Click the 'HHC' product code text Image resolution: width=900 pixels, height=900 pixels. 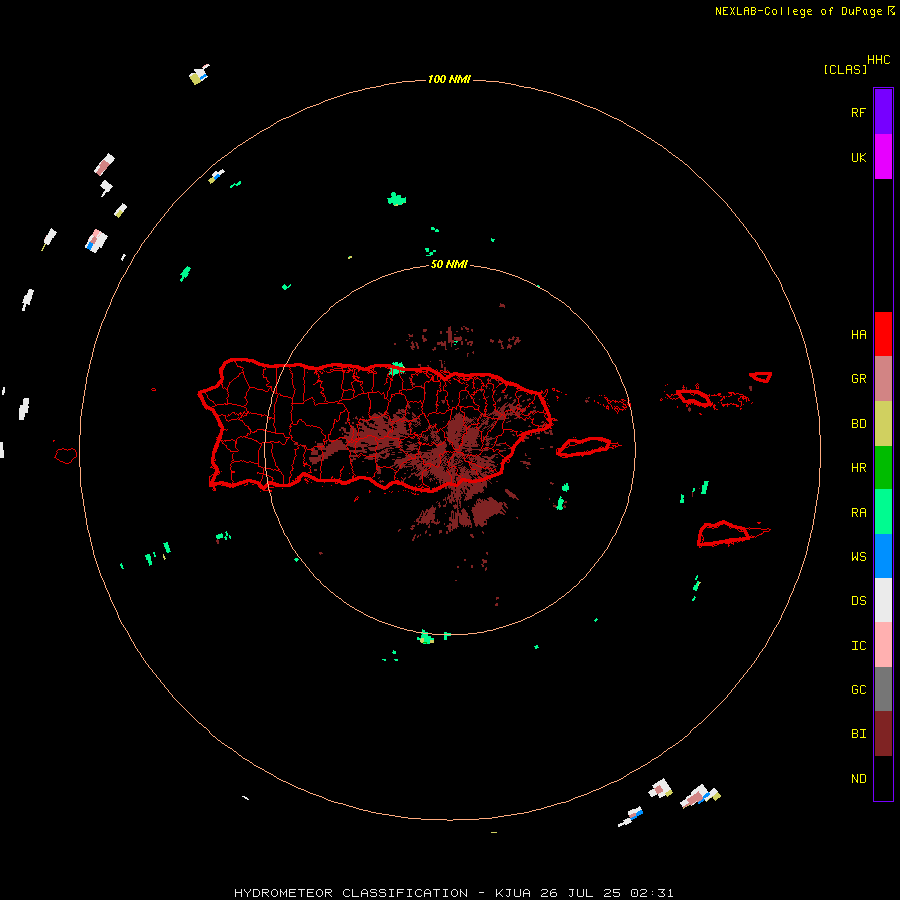pyautogui.click(x=878, y=60)
